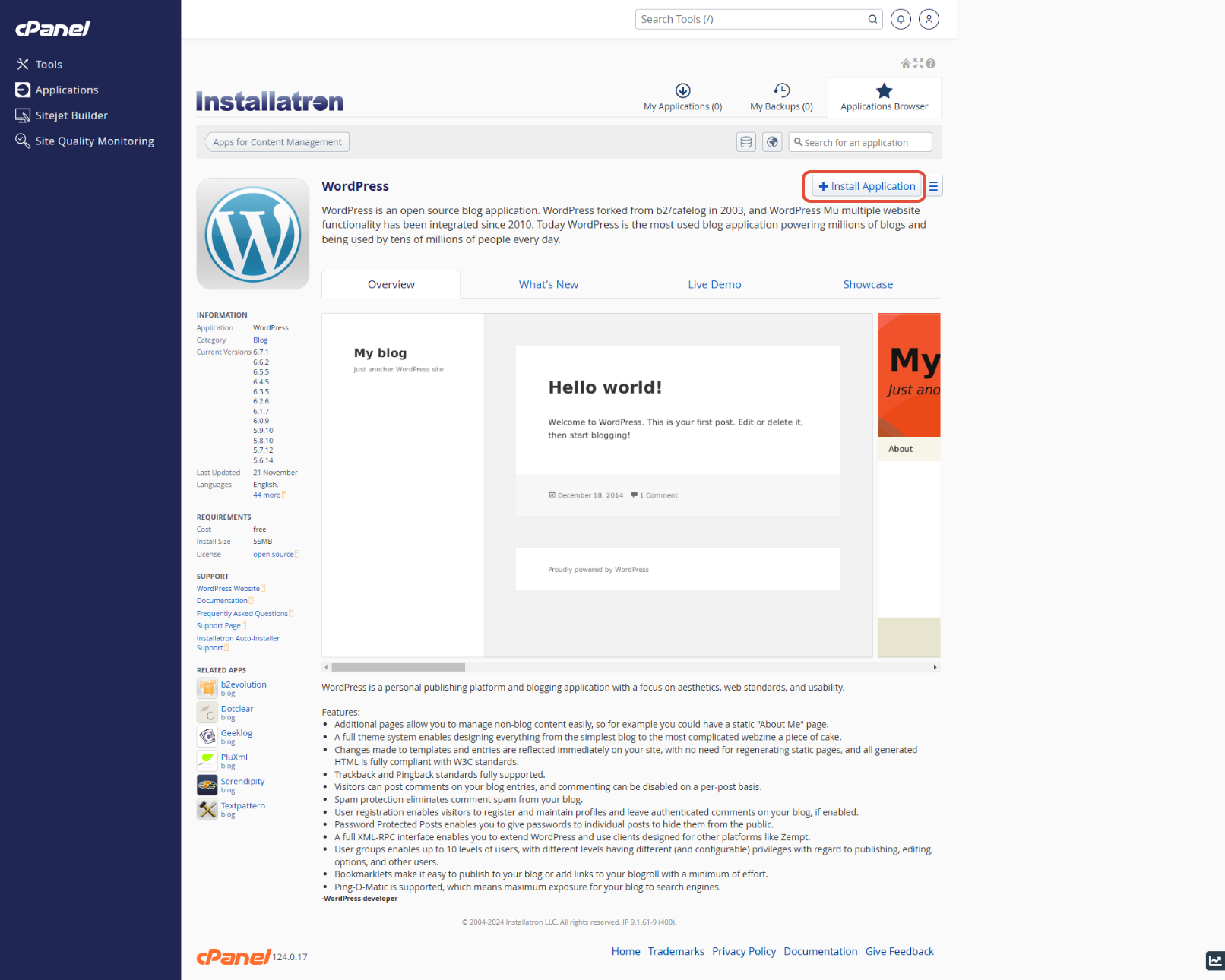
Task: Click the screenshot gallery horizontal scrollbar thumb
Action: [398, 668]
